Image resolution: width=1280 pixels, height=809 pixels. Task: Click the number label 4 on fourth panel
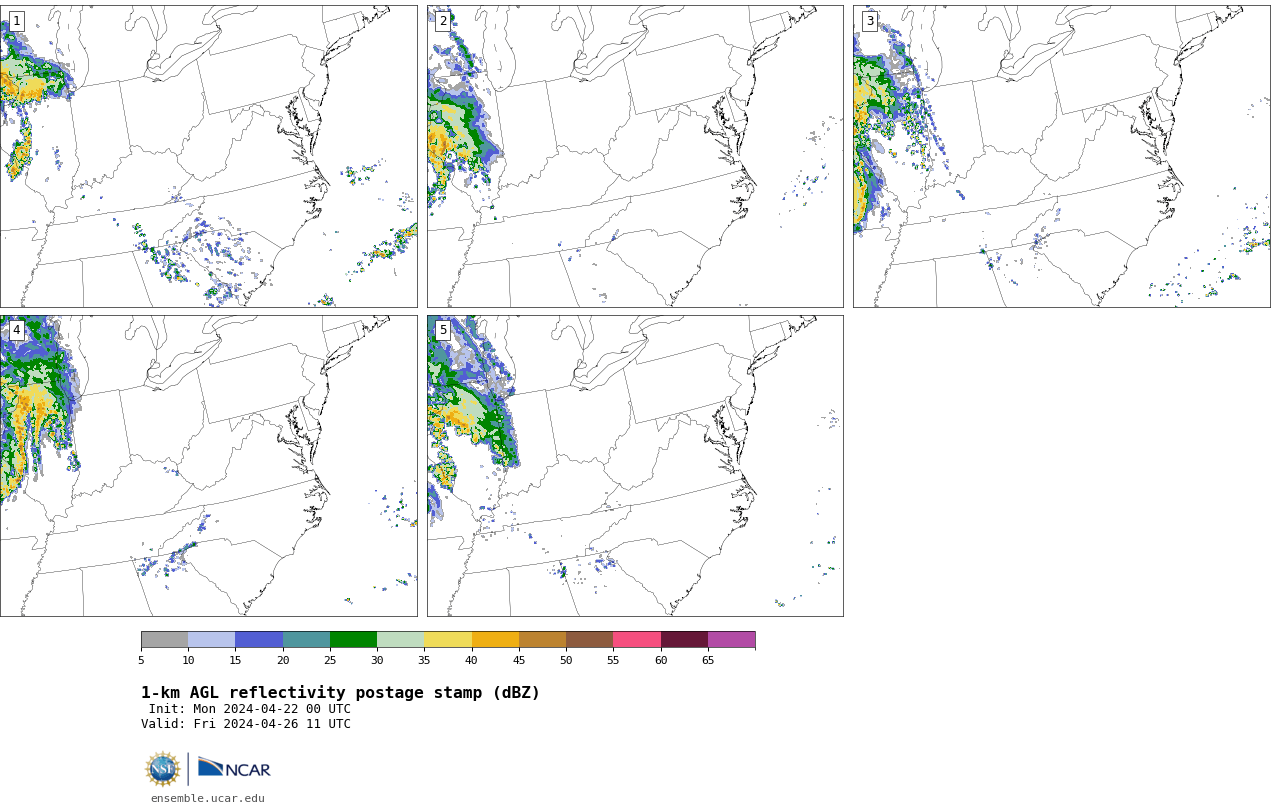(x=16, y=330)
